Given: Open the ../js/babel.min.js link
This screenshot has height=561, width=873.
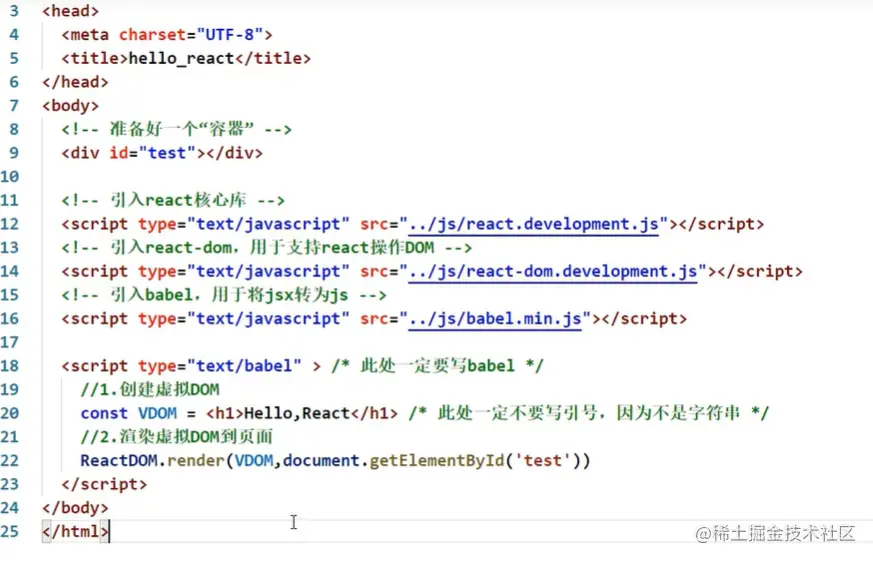Looking at the screenshot, I should [x=495, y=319].
